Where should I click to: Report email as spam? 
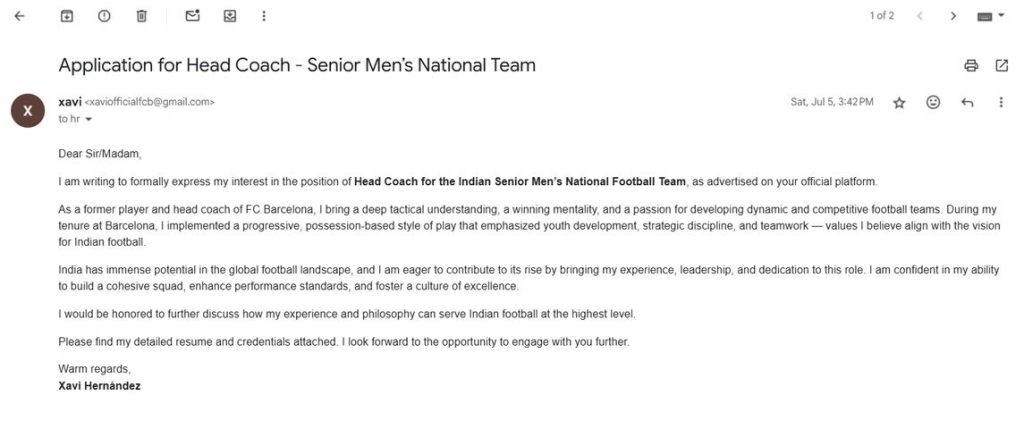(x=104, y=16)
